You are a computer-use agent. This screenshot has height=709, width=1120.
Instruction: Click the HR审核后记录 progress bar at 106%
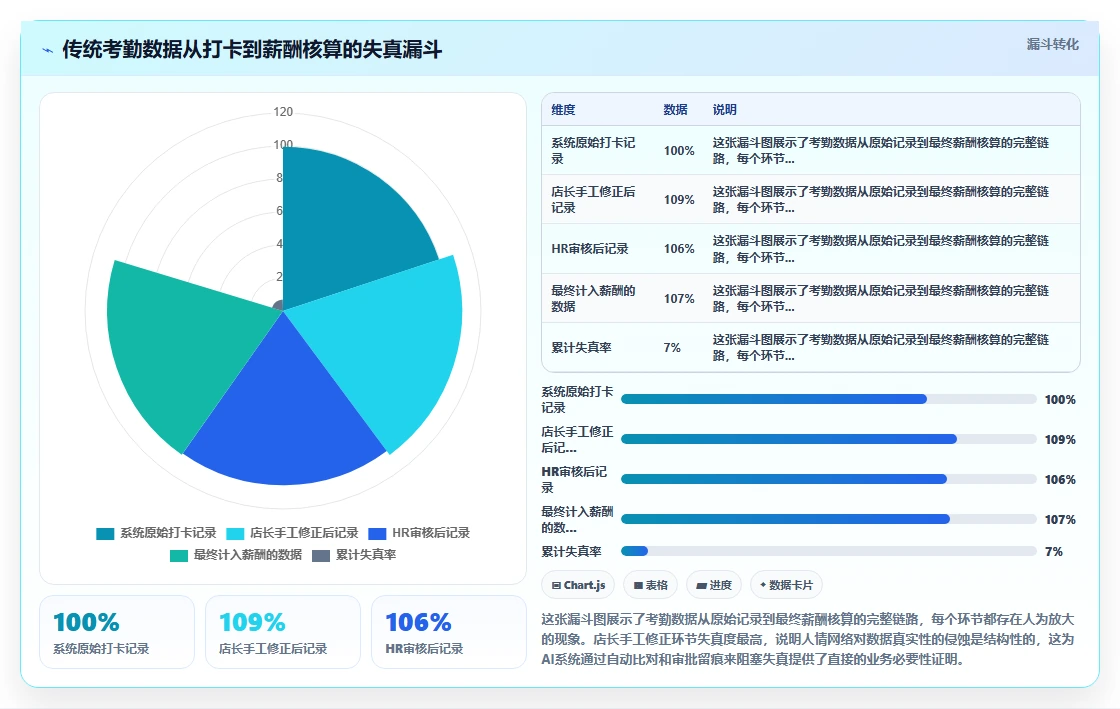point(829,479)
